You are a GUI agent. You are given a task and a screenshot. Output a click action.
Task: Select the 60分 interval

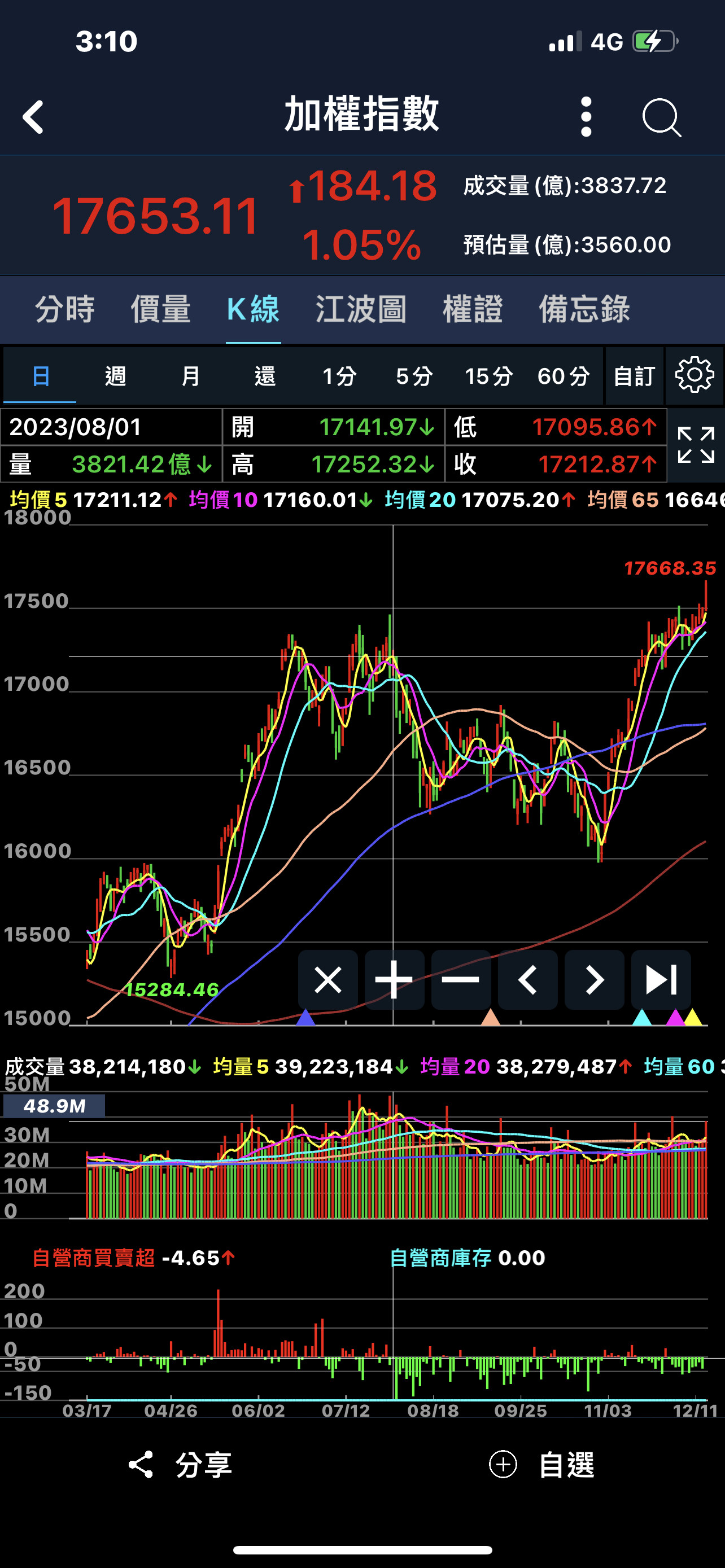click(564, 376)
